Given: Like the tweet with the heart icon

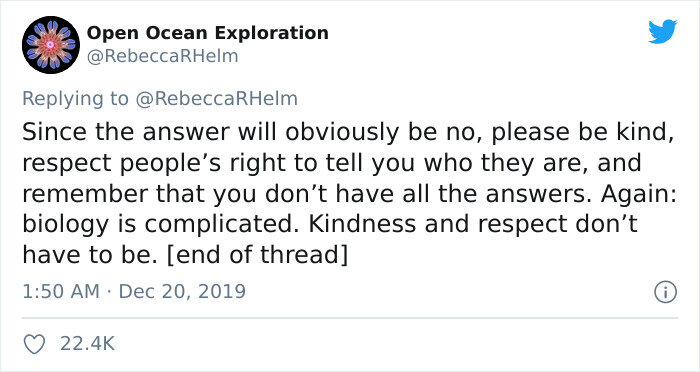Looking at the screenshot, I should point(34,344).
